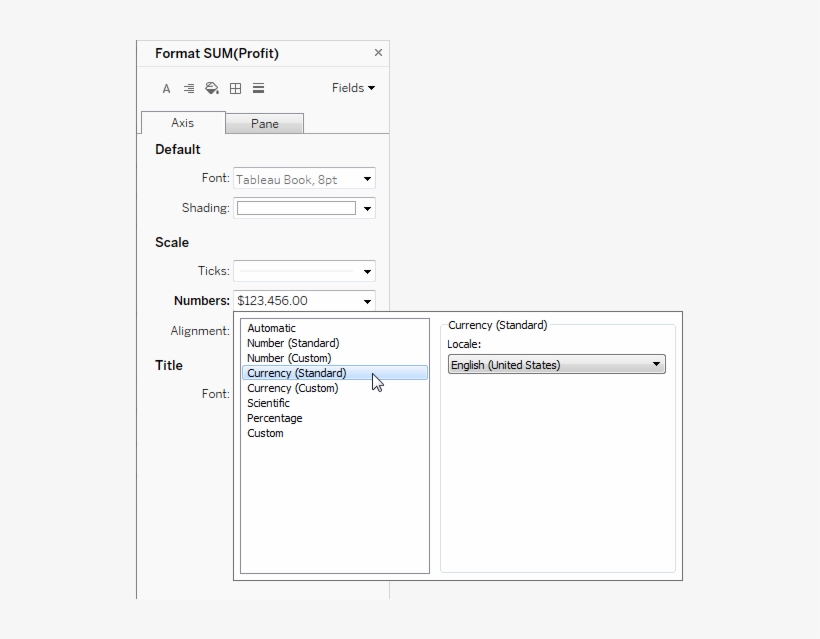Open the Ticks dropdown

pos(304,271)
